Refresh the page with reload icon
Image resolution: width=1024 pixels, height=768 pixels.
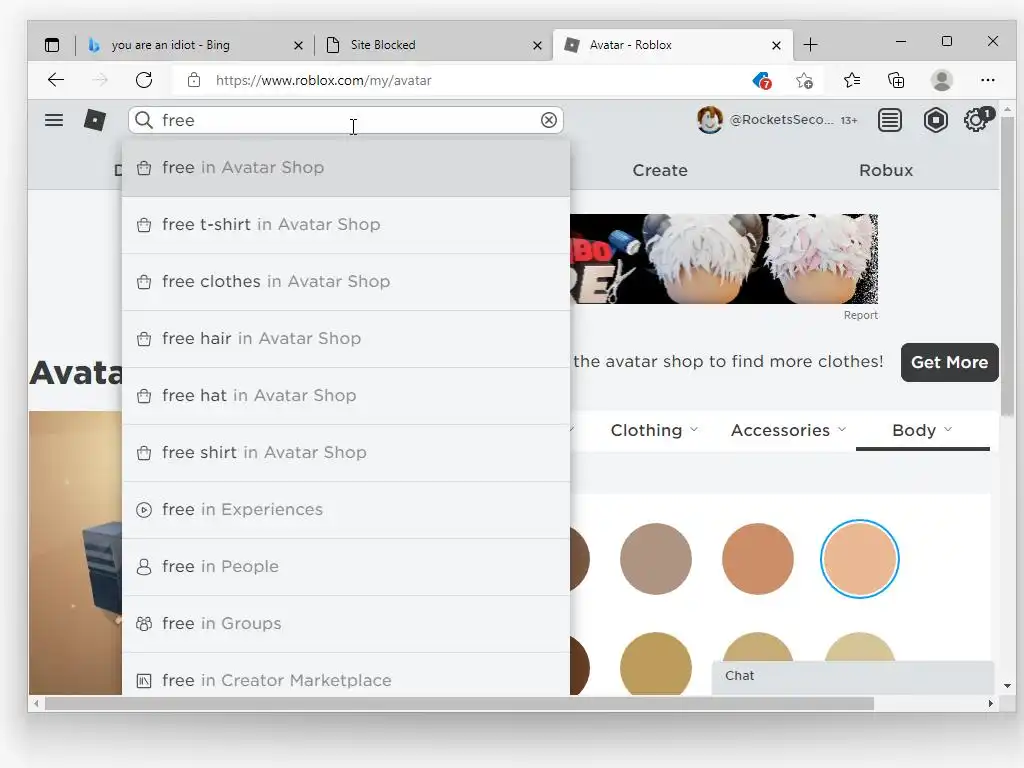(144, 80)
